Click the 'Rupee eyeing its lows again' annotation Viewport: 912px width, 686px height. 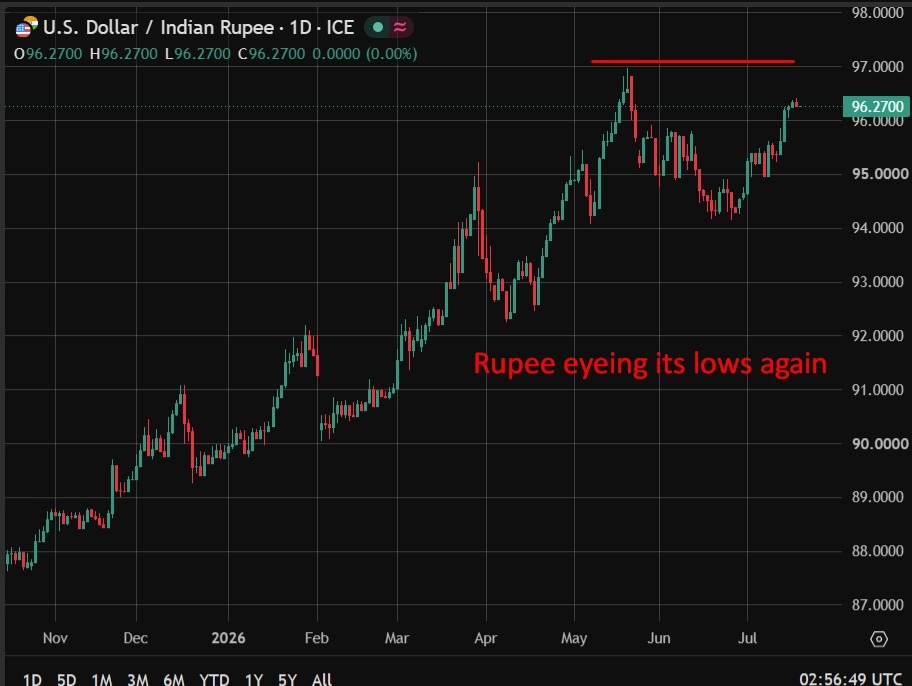point(650,364)
